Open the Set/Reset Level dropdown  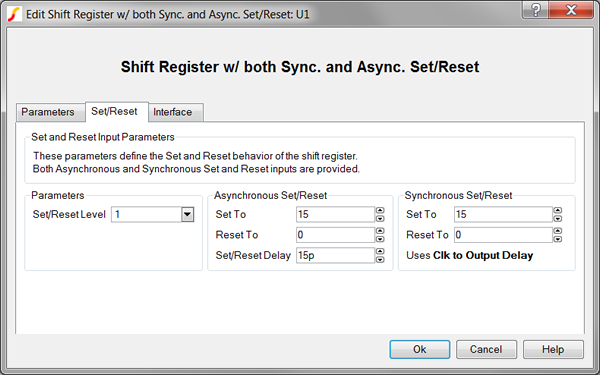[x=188, y=214]
